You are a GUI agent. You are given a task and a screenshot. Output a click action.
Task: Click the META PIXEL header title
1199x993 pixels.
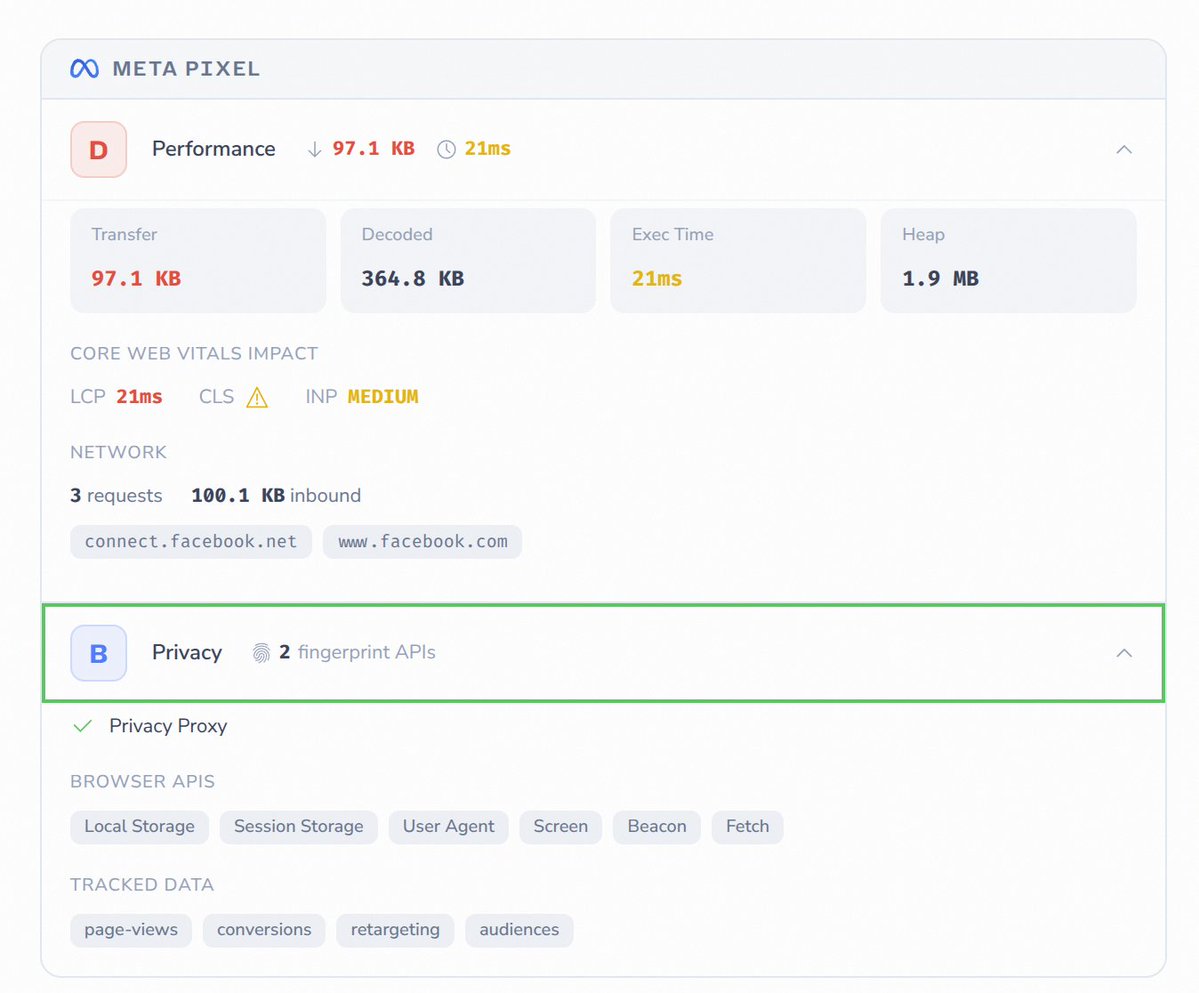point(186,69)
